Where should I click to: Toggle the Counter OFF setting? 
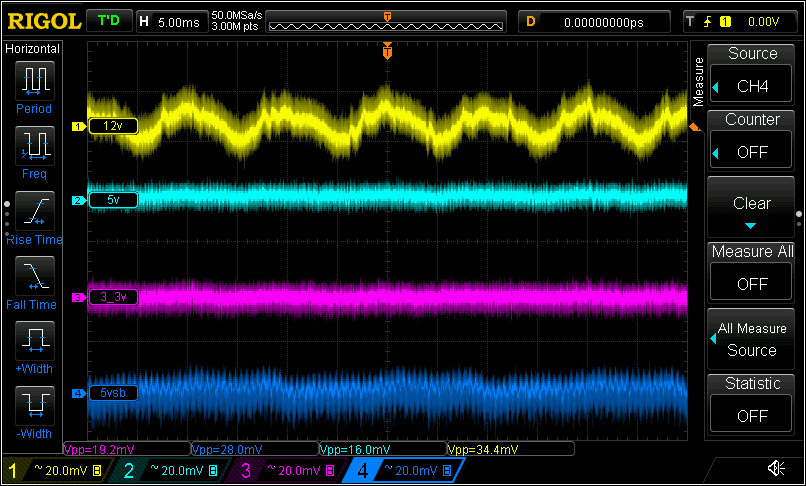tap(750, 139)
